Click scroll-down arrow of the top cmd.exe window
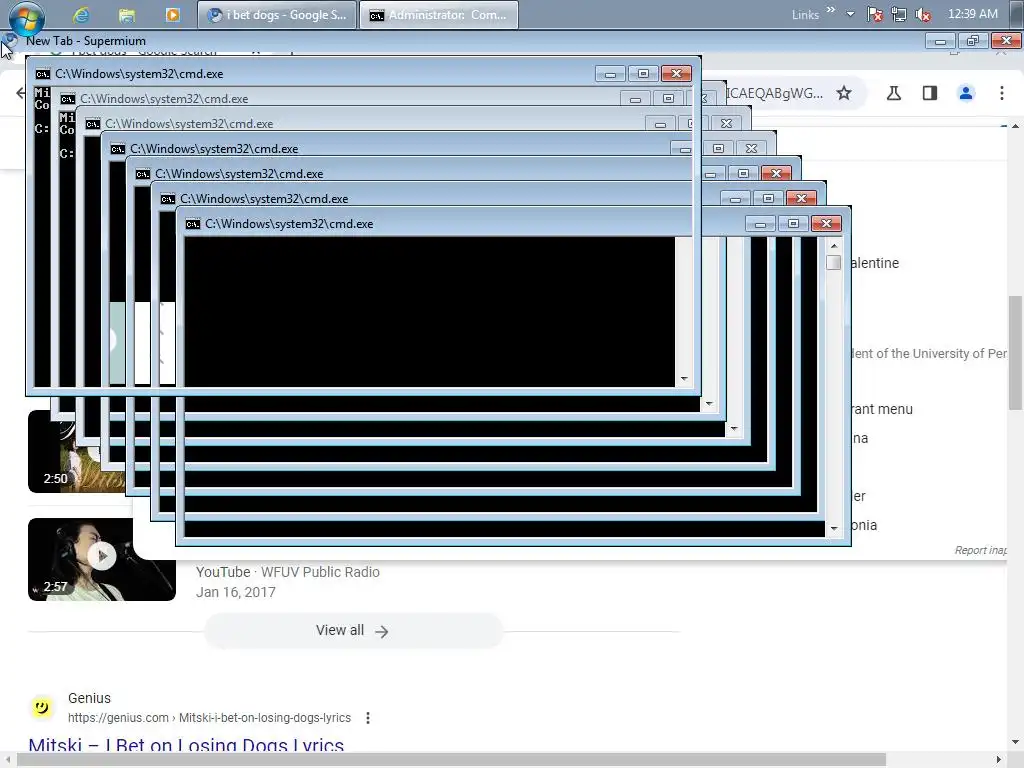Screen dimensions: 1024x768 [684, 379]
